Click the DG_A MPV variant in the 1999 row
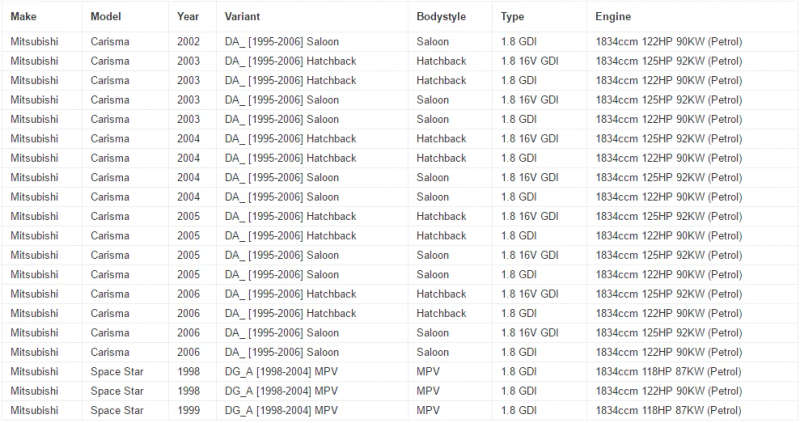This screenshot has height=423, width=800. click(x=281, y=410)
